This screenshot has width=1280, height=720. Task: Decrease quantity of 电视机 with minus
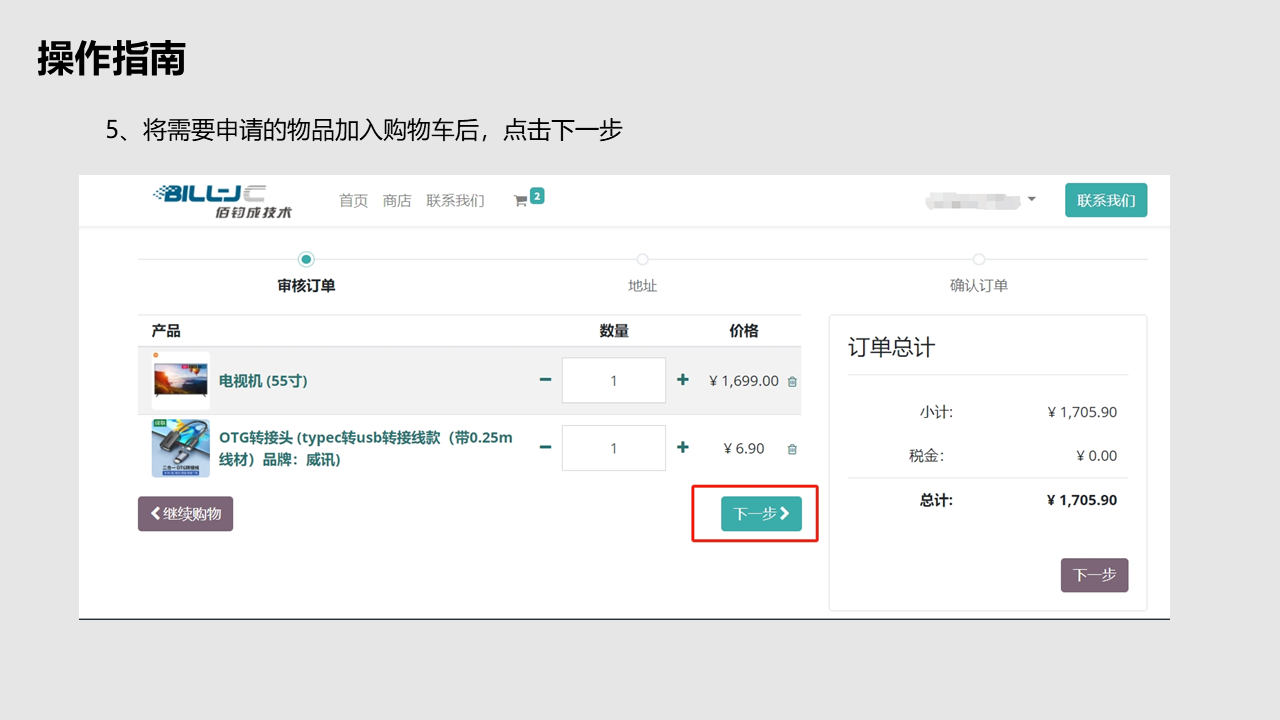(545, 380)
